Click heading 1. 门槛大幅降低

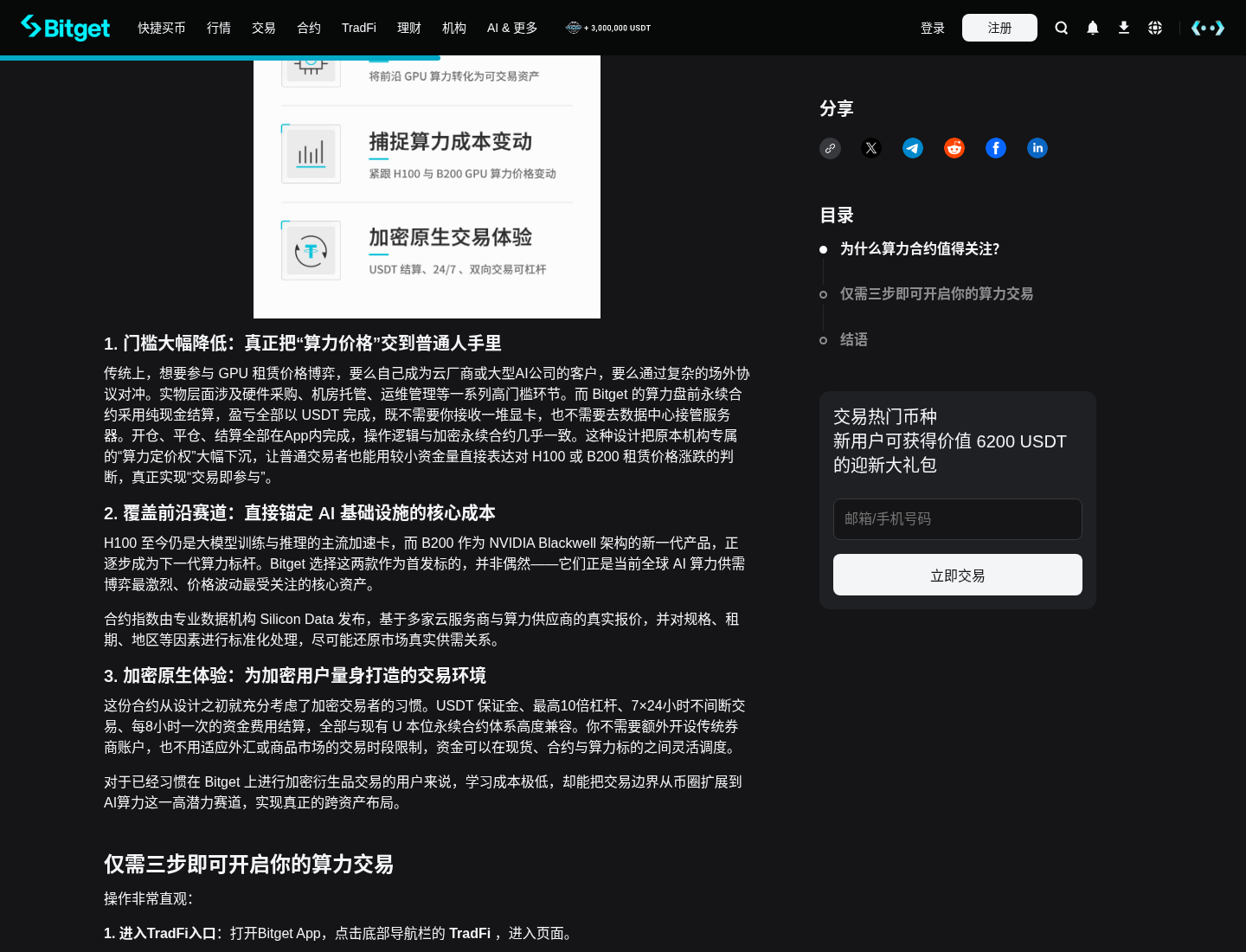[x=303, y=344]
